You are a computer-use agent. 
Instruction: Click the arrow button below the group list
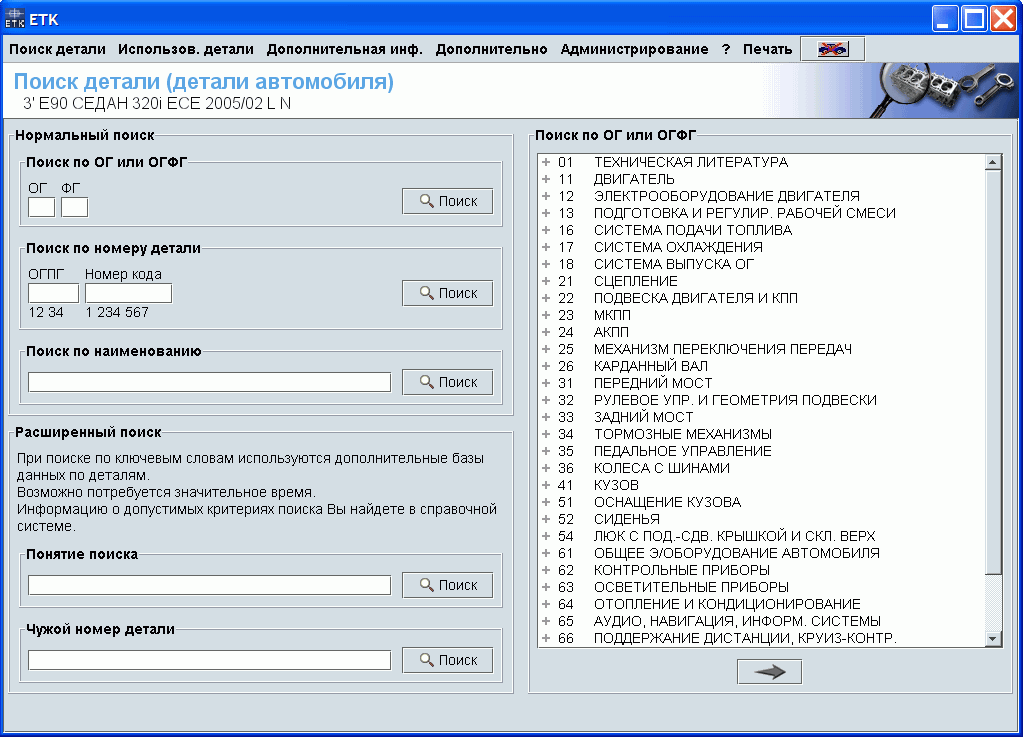point(768,671)
